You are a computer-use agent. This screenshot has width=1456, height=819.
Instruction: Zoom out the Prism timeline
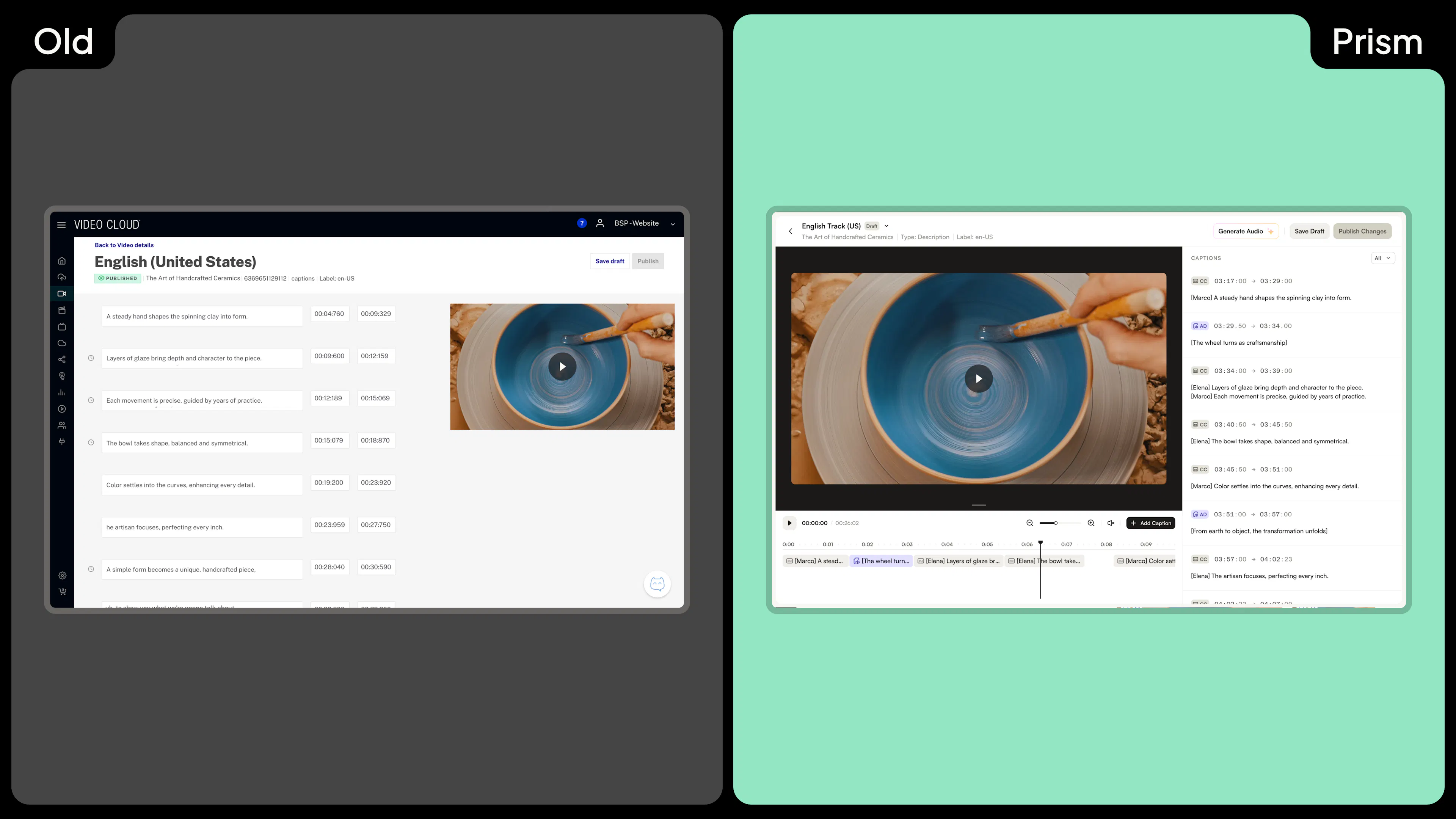coord(1029,523)
